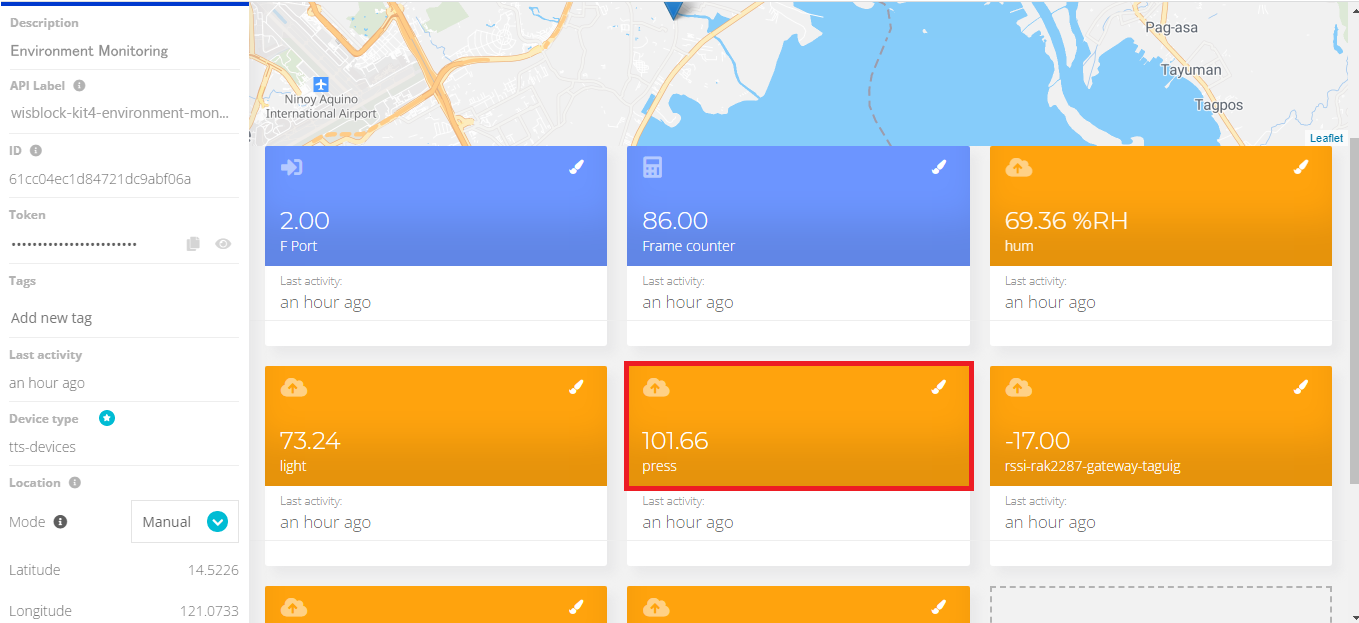This screenshot has width=1359, height=623.
Task: Copy the device token to clipboard
Action: 194,244
